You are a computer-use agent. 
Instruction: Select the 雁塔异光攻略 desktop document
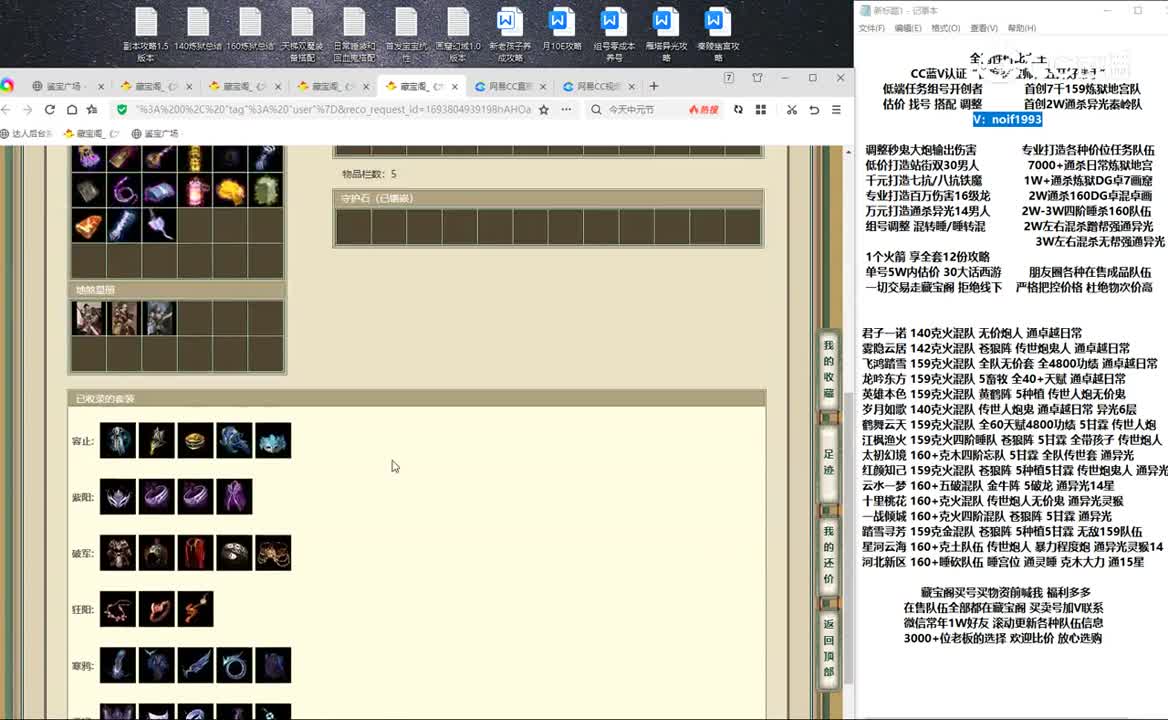point(666,34)
